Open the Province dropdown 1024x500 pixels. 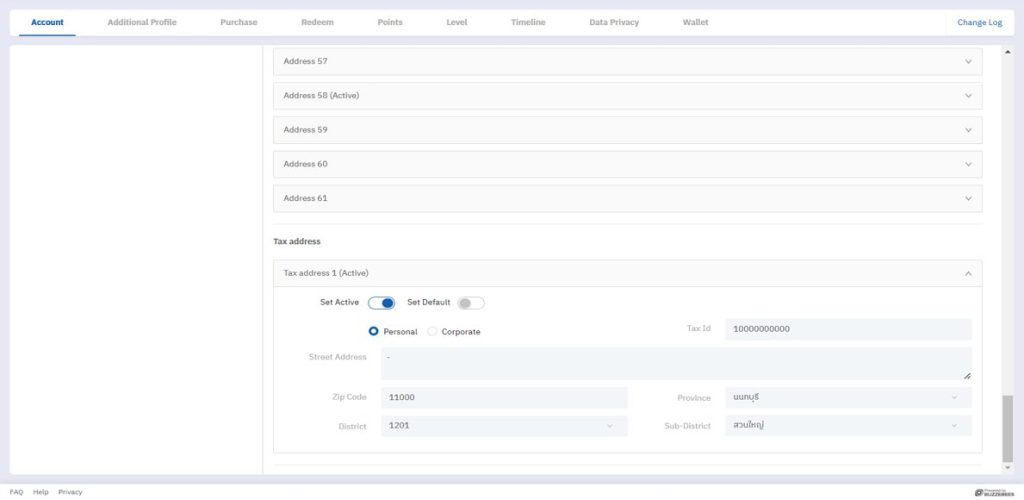tap(847, 398)
